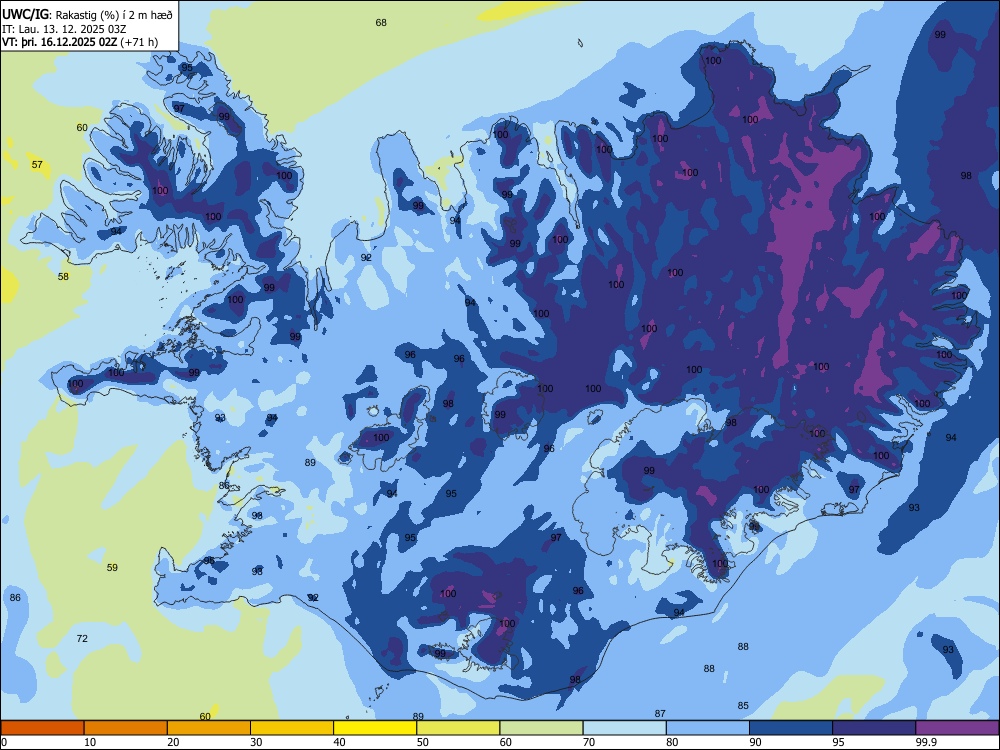
Task: Click the 60–70 pale green legend swatch
Action: (541, 728)
